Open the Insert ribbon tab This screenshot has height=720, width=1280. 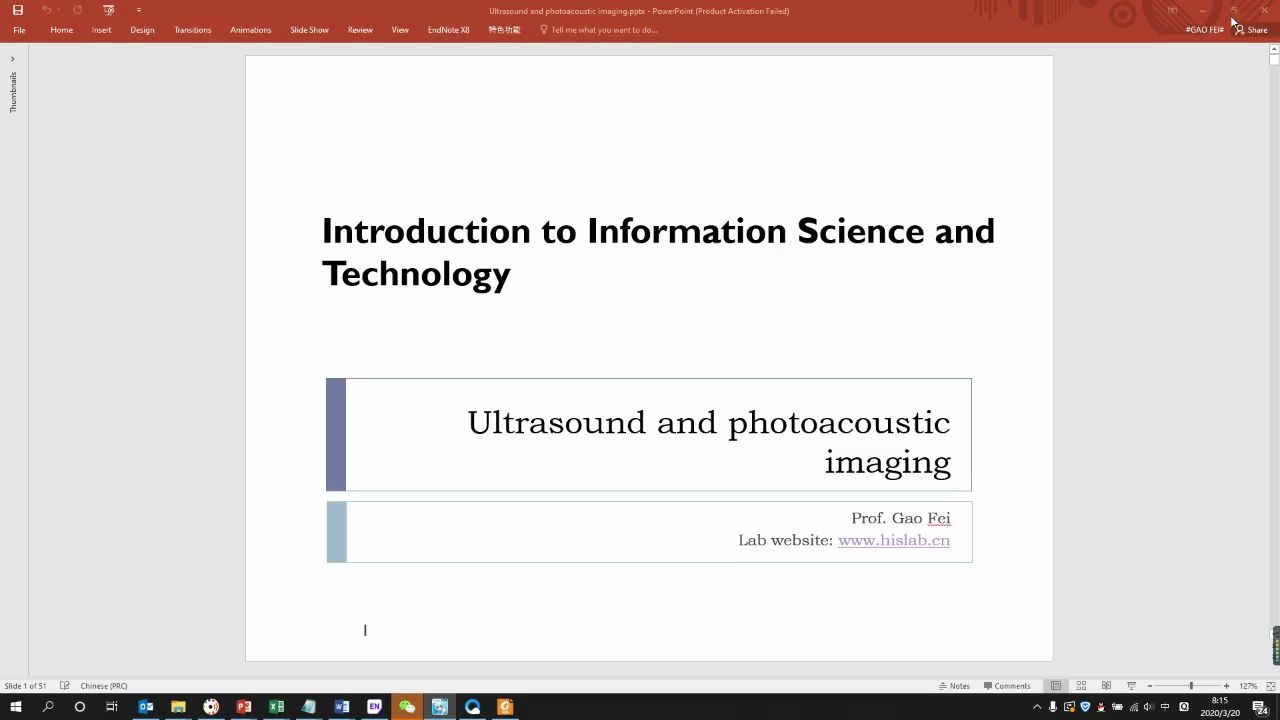[101, 30]
